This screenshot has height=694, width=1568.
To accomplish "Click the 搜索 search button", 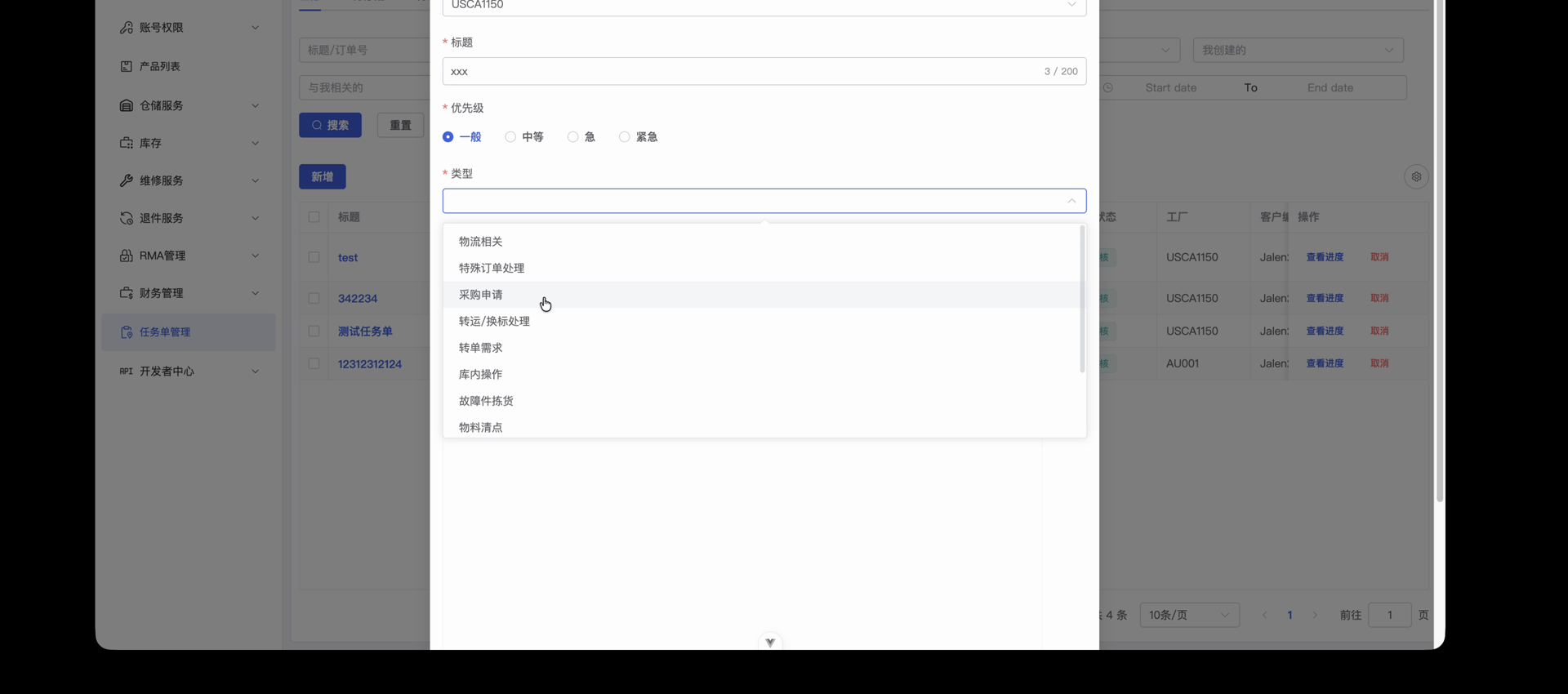I will point(330,125).
